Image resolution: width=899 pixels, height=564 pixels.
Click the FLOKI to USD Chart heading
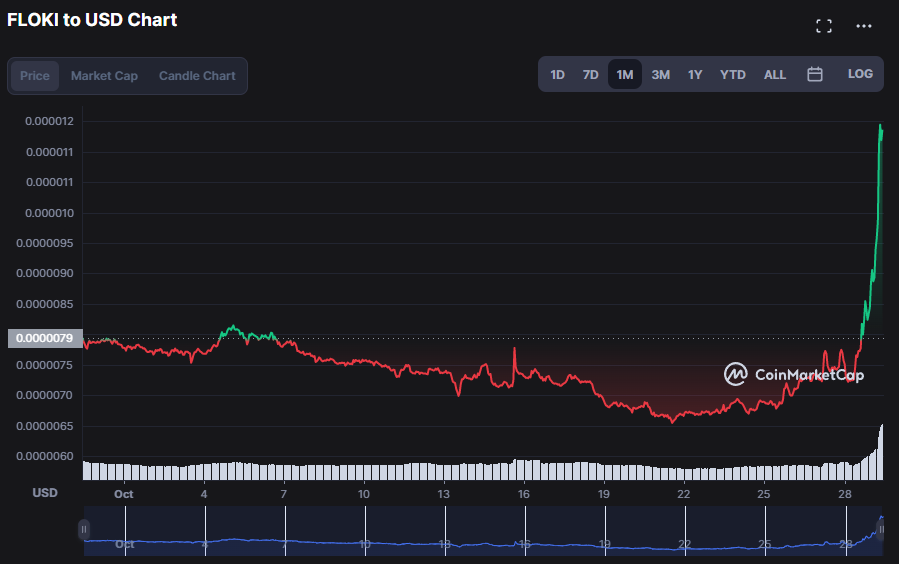(x=92, y=20)
